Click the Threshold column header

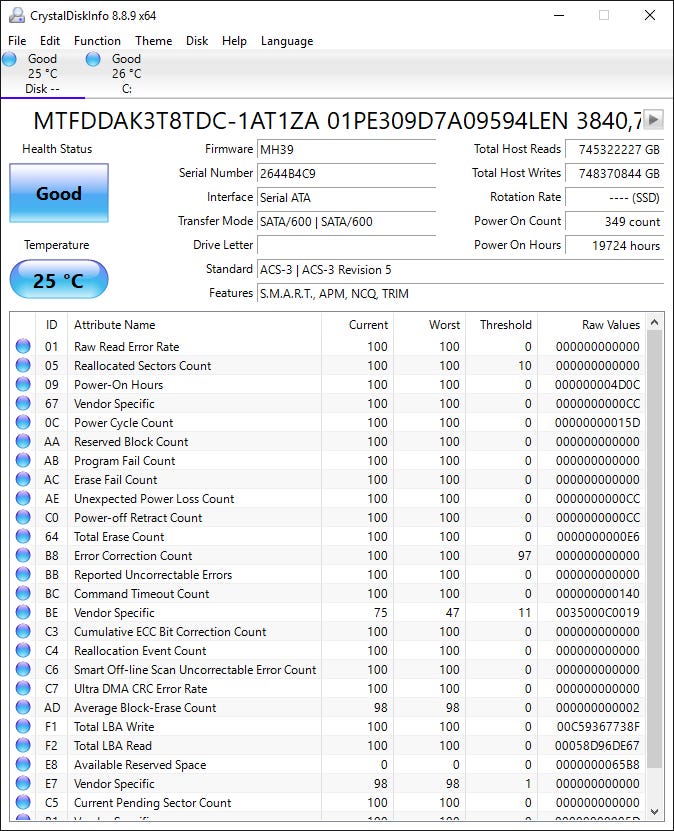point(502,324)
